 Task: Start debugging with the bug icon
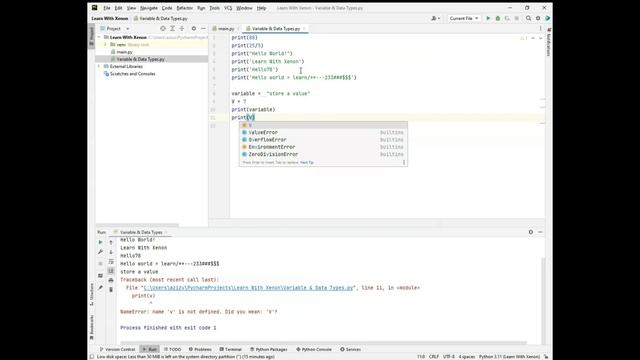[498, 18]
